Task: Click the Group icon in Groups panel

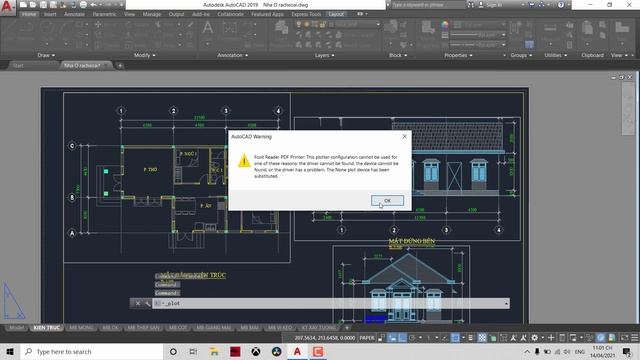Action: (x=515, y=28)
